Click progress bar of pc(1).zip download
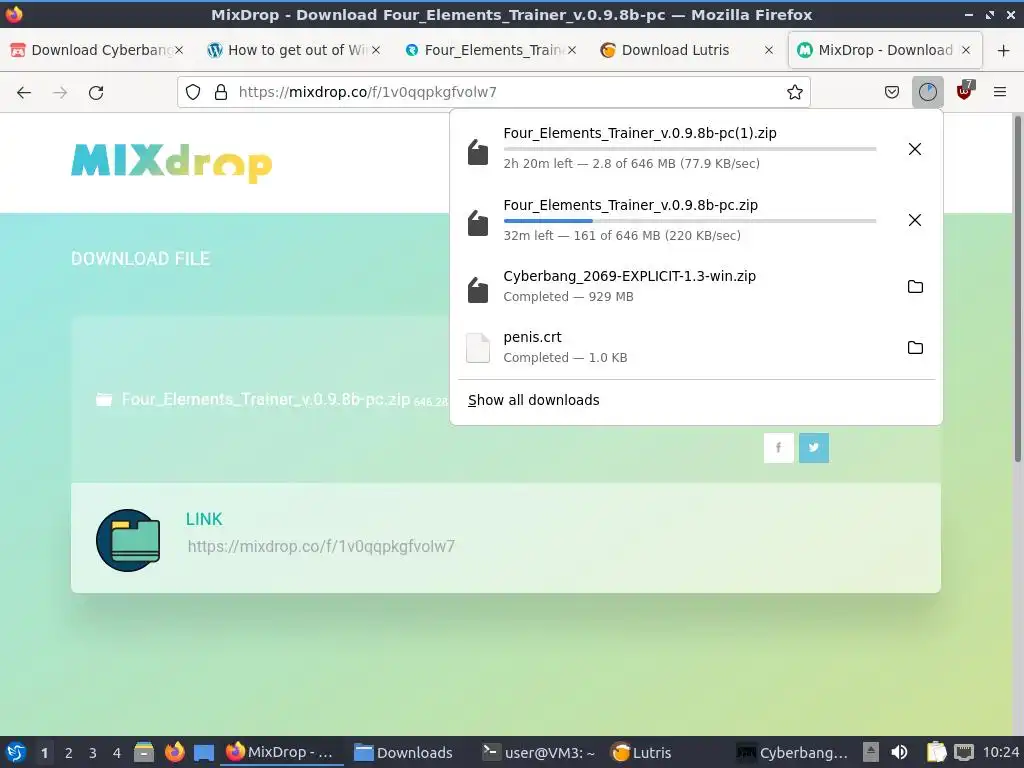Viewport: 1024px width, 768px height. [x=690, y=149]
